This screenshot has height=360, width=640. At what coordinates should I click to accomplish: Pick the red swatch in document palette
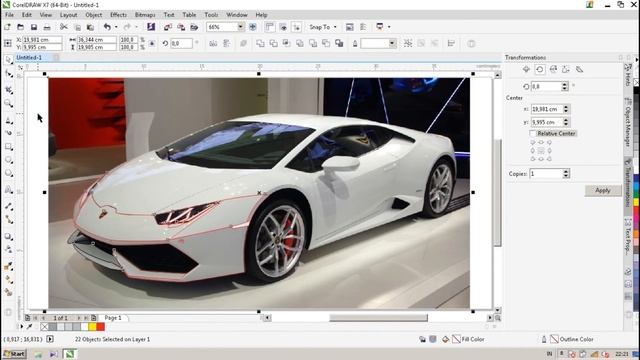tap(100, 327)
